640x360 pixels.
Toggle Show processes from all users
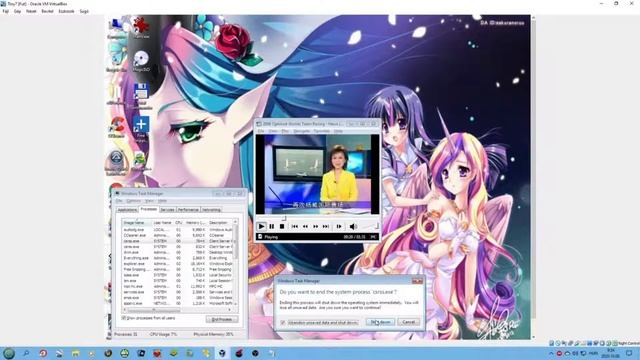[x=149, y=318]
